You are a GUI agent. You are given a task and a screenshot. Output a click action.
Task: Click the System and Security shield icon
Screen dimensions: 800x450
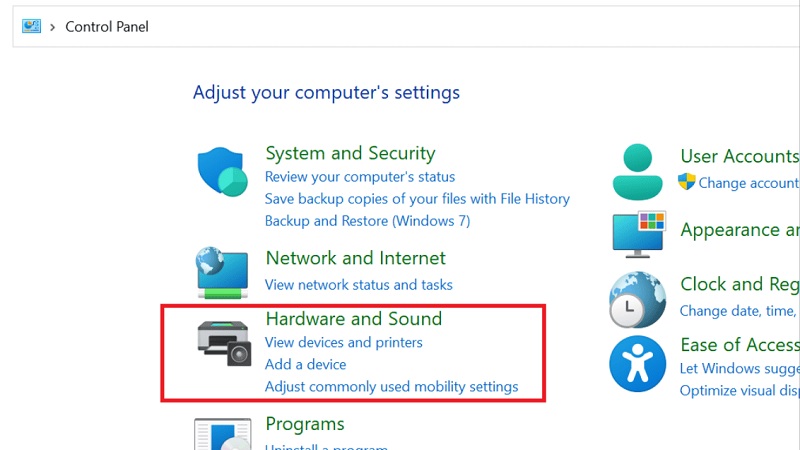tap(222, 172)
